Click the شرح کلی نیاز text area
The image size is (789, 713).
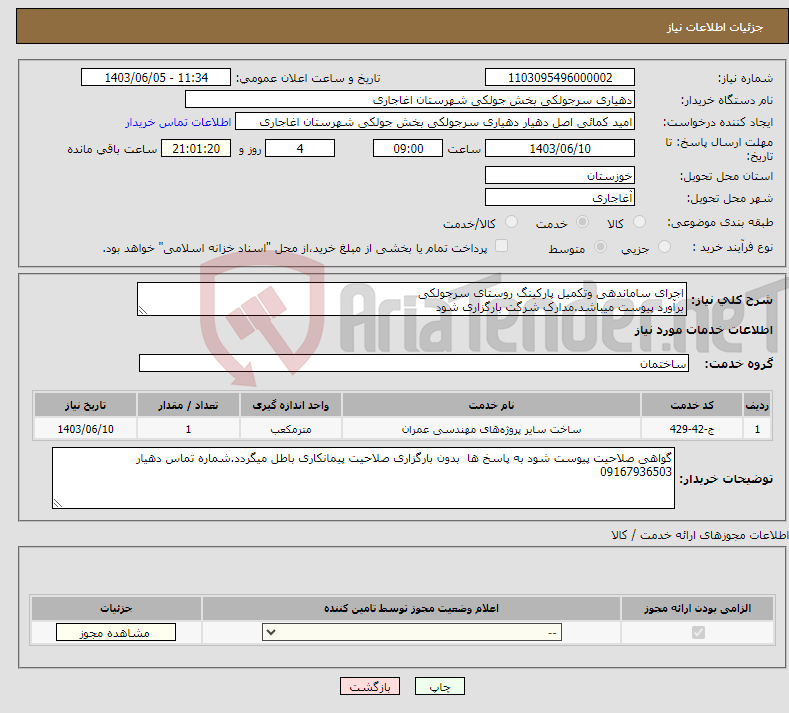coord(412,299)
